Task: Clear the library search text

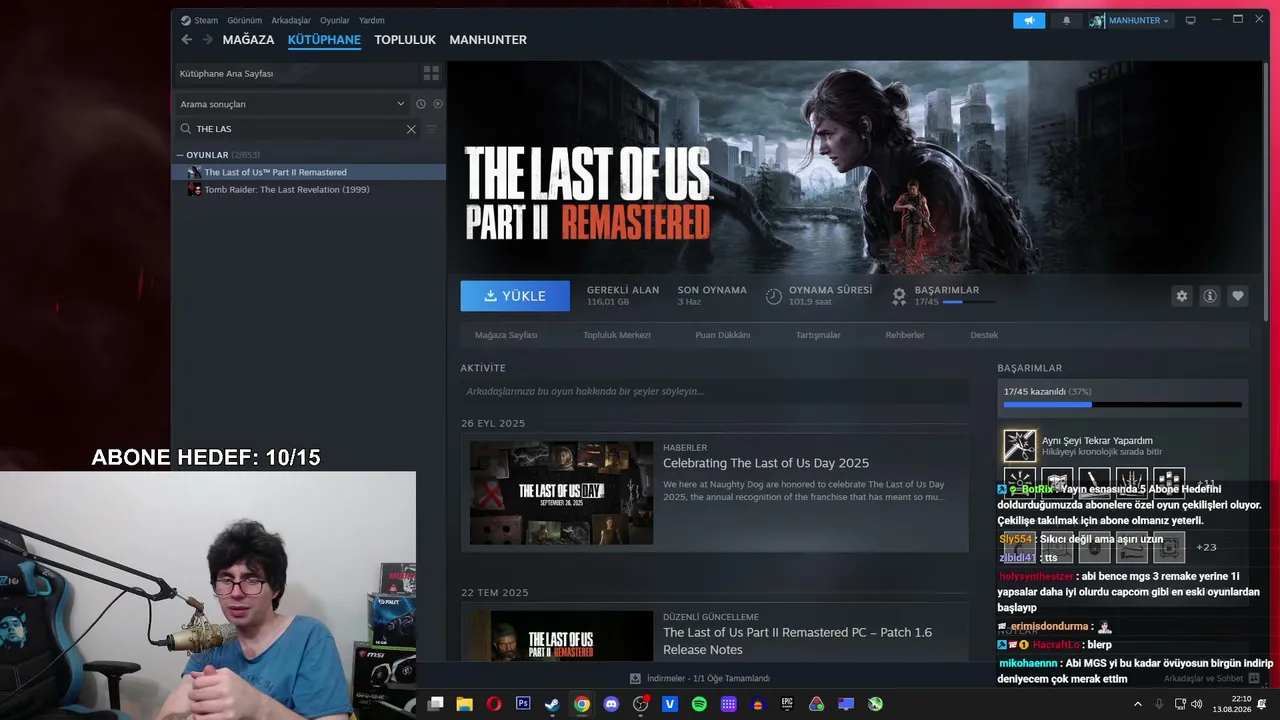Action: coord(411,129)
